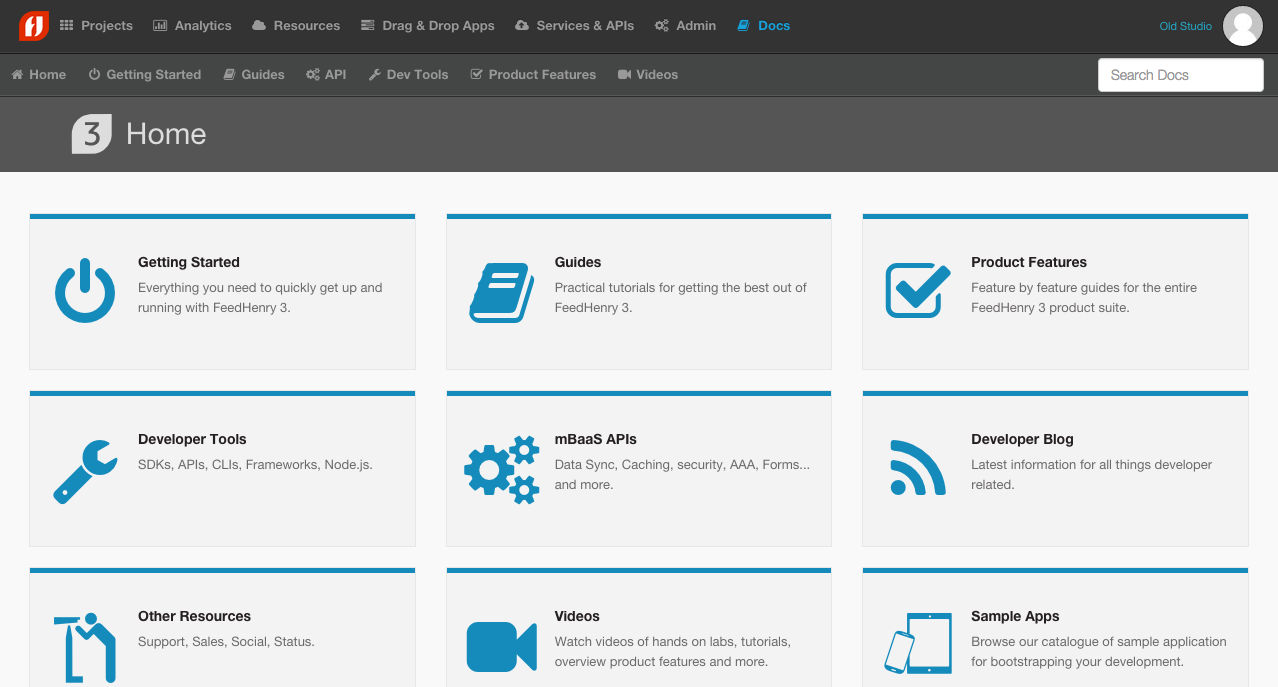Open Guides in sub-navigation bar
1278x687 pixels.
click(254, 75)
